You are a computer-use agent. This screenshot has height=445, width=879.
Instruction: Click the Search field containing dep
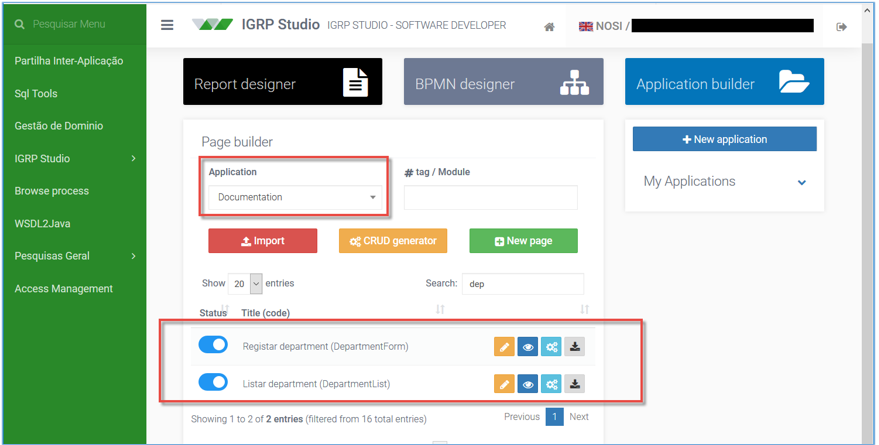click(x=522, y=284)
